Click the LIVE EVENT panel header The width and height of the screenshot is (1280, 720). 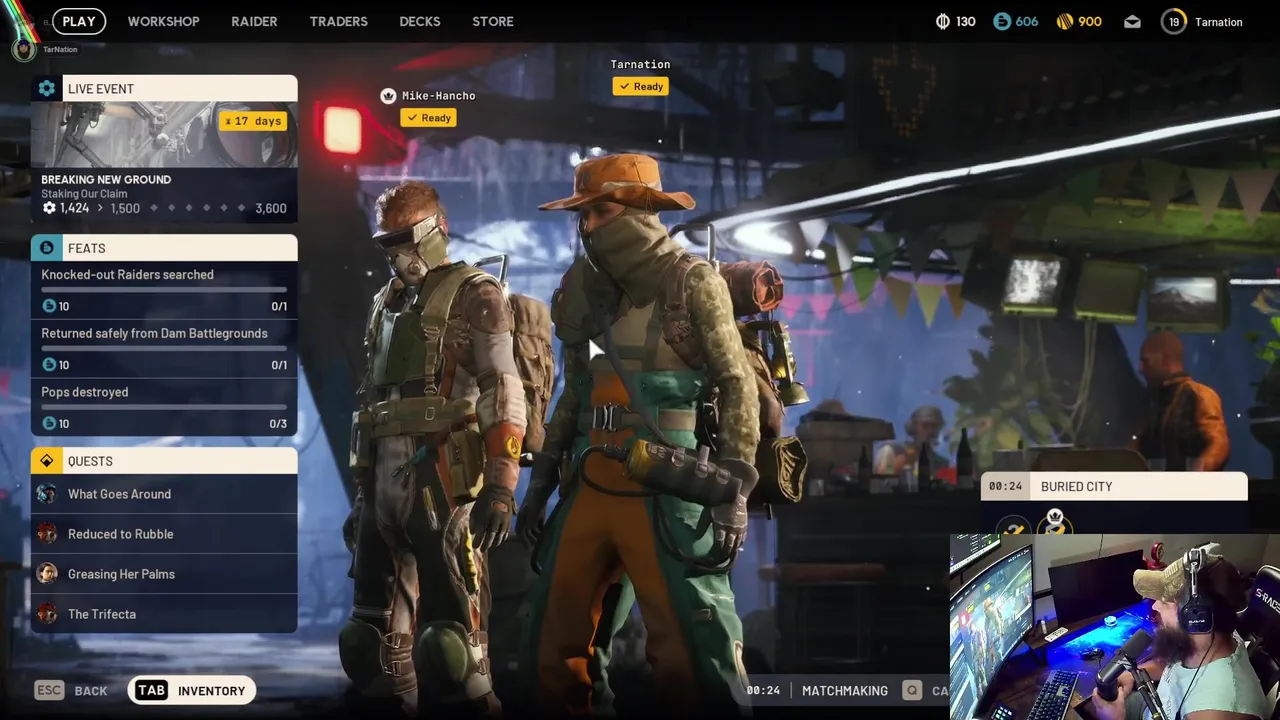164,89
